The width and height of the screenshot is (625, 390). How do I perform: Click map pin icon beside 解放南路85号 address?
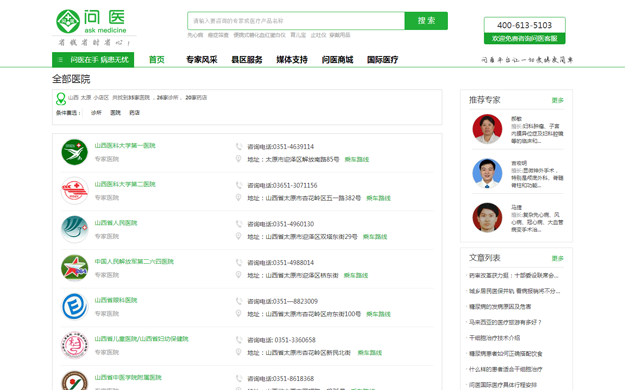(x=238, y=159)
